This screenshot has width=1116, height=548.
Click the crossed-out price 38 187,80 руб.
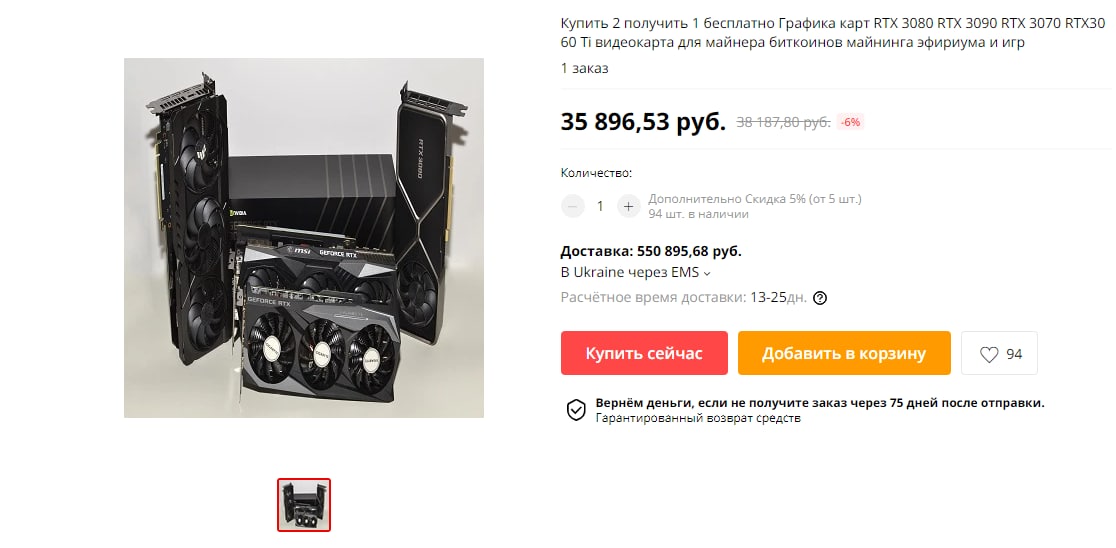pyautogui.click(x=783, y=122)
